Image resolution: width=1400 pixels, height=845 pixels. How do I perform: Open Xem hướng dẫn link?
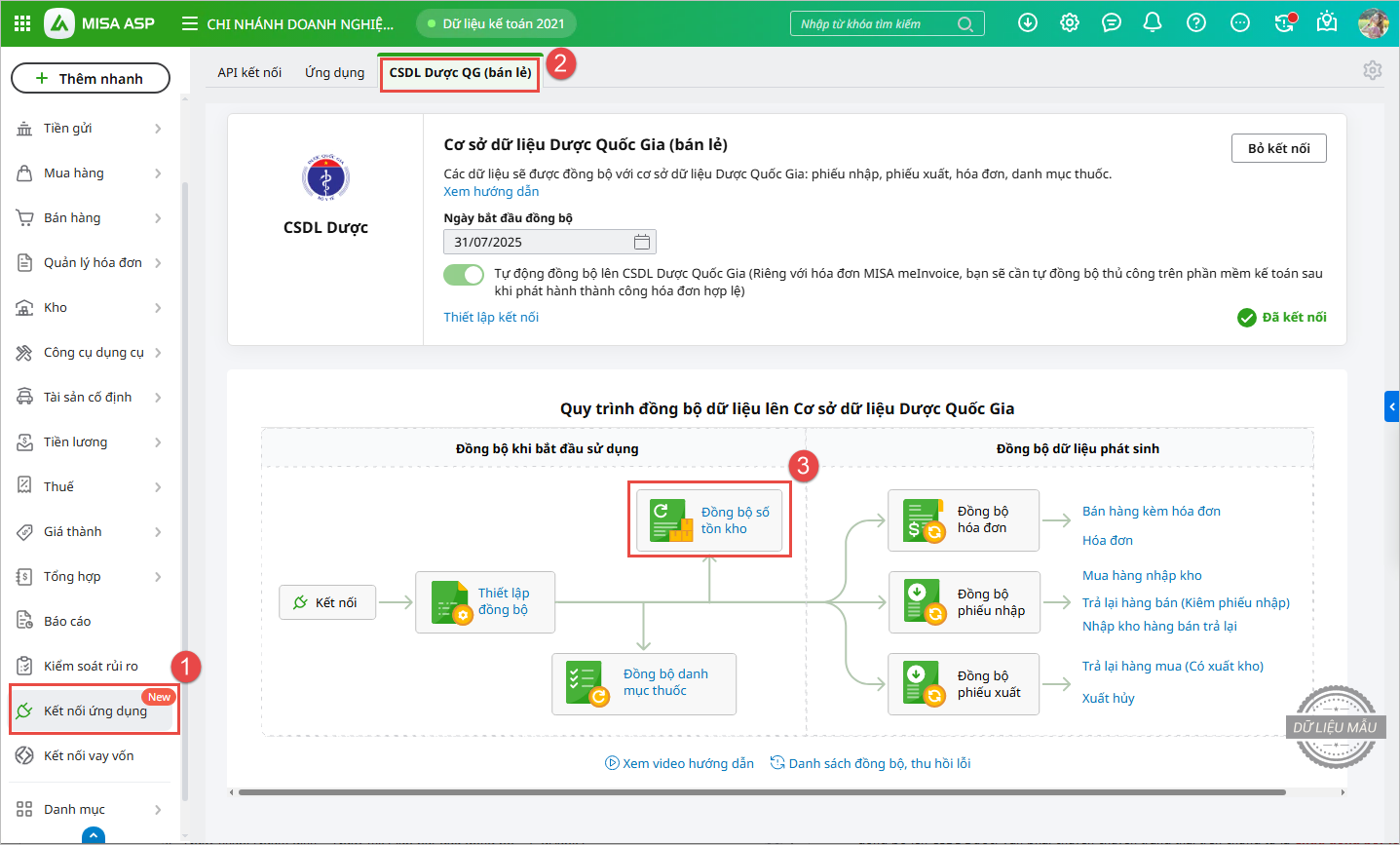click(491, 191)
